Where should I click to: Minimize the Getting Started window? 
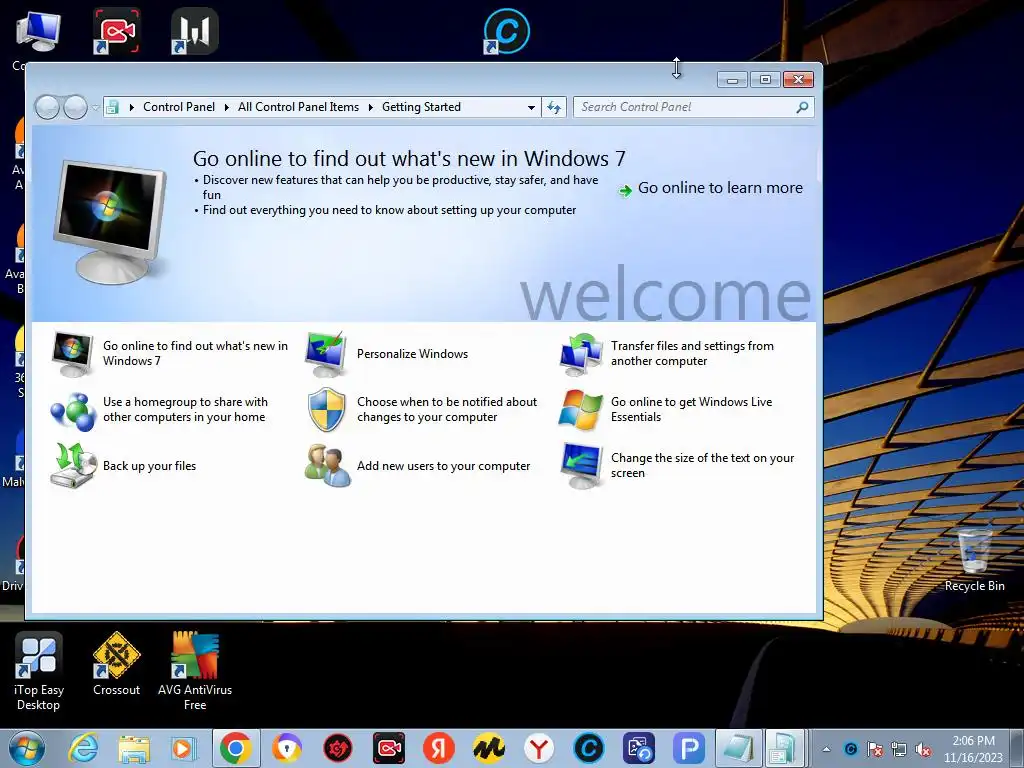click(x=732, y=80)
